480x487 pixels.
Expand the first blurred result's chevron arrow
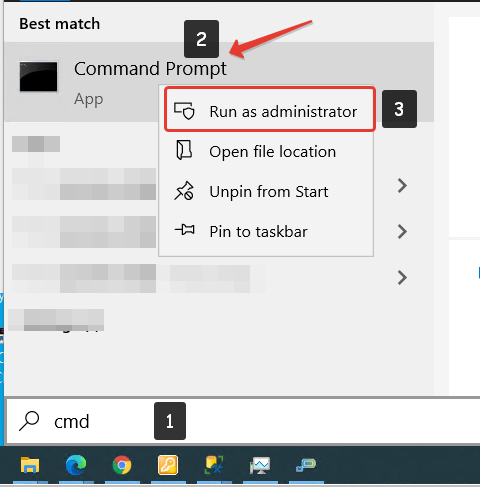click(x=402, y=185)
